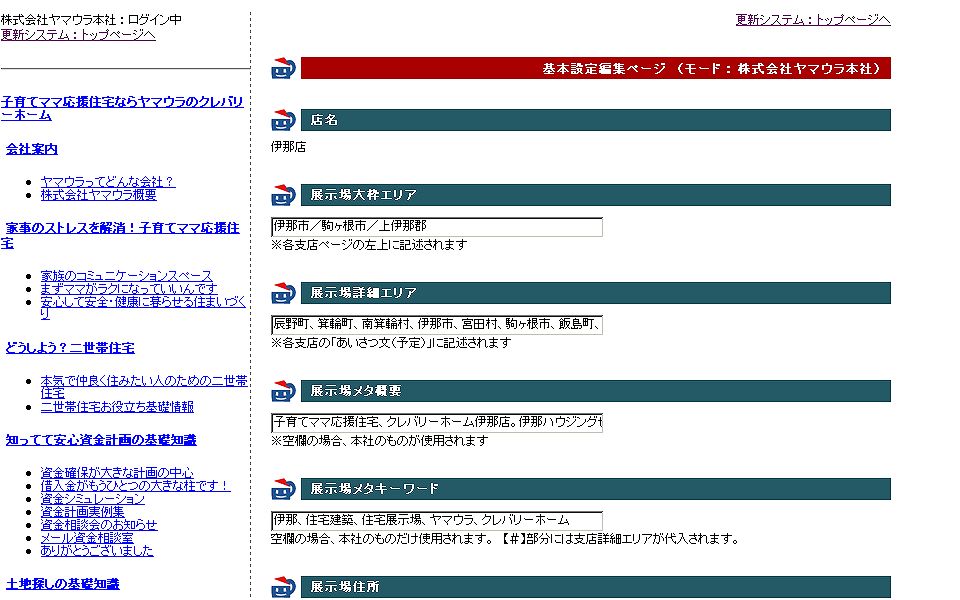This screenshot has height=600, width=960.
Task: Click mascot icon beside 展示場詳細エリア header
Action: [283, 293]
